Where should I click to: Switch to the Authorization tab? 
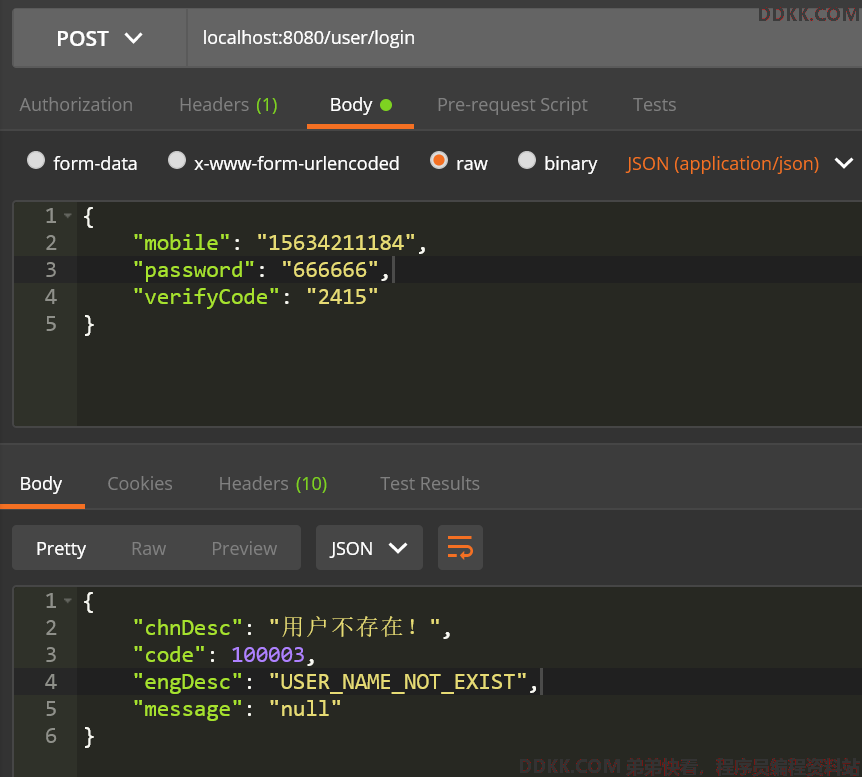click(76, 105)
